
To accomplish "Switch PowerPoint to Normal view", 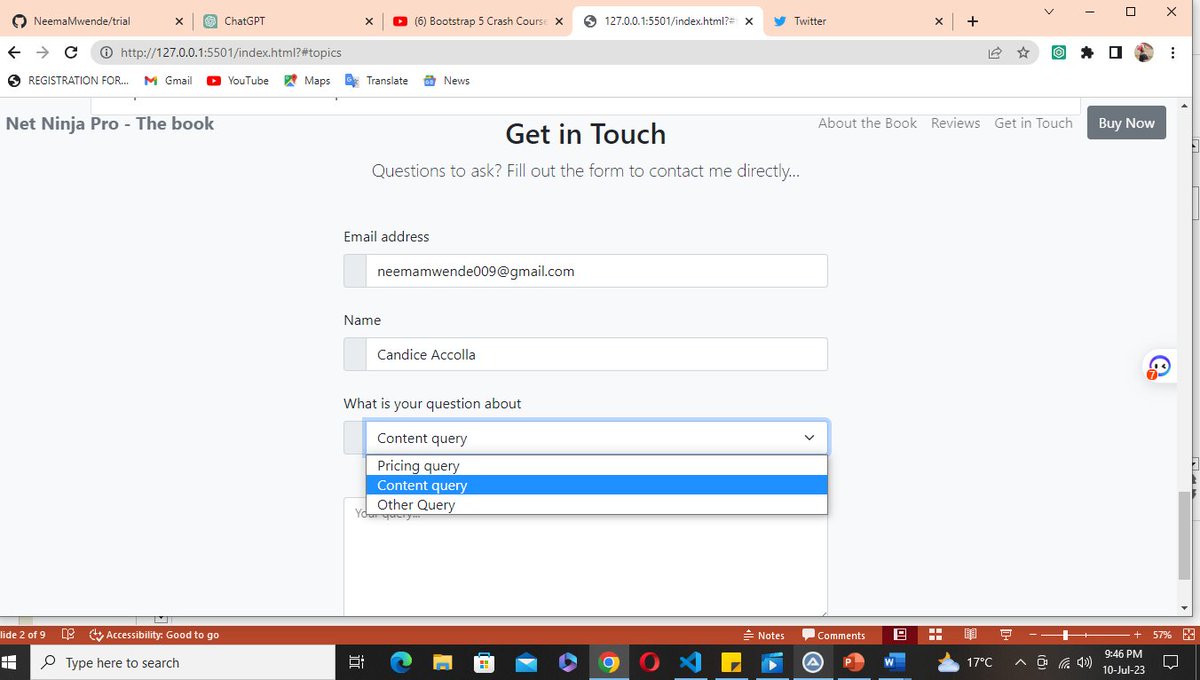I will point(900,635).
